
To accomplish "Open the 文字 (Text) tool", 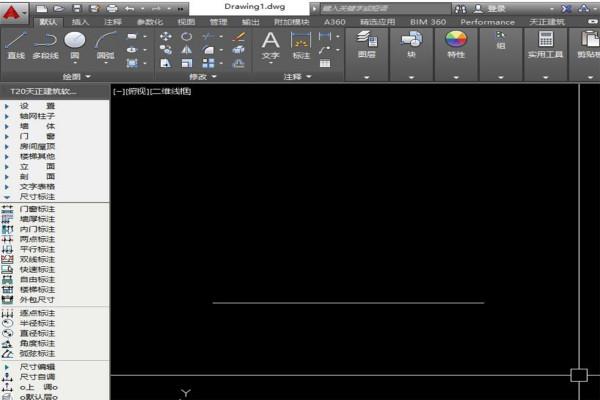I will 270,42.
